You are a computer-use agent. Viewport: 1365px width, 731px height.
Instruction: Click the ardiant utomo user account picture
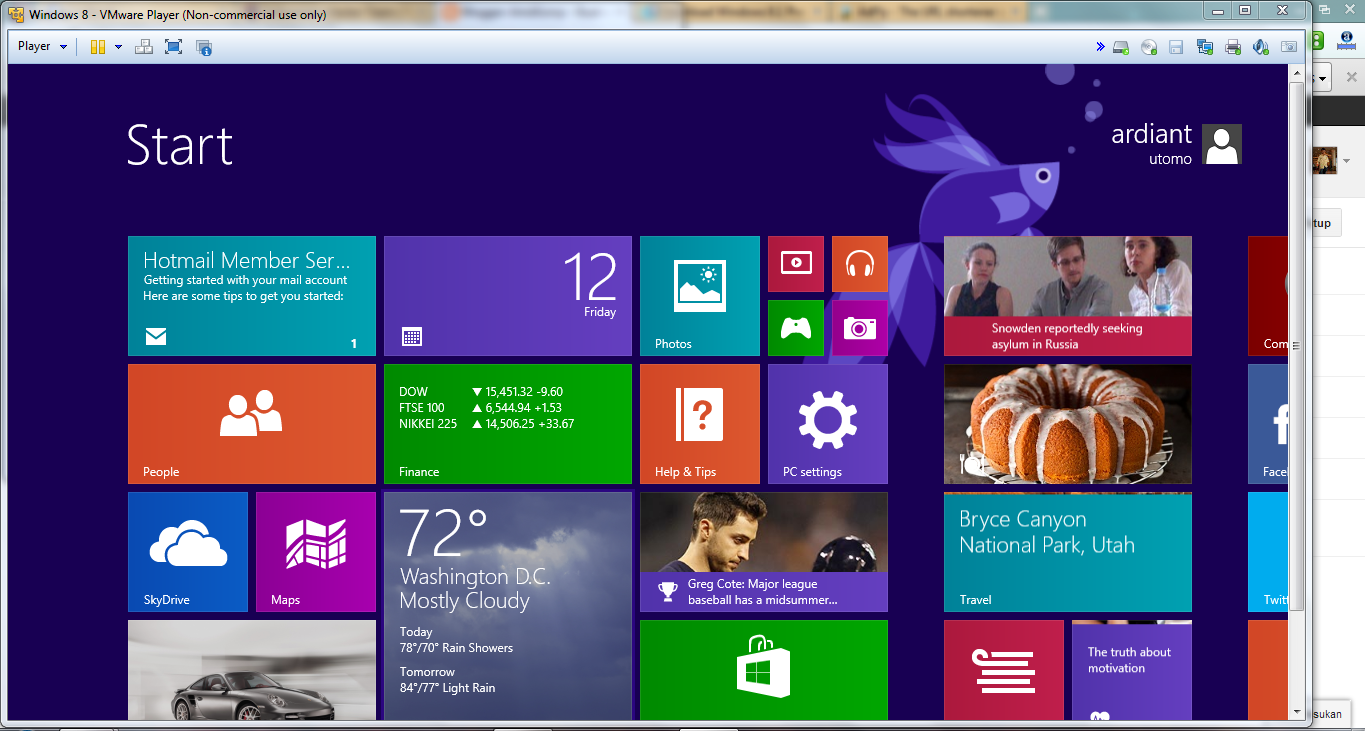pyautogui.click(x=1222, y=145)
